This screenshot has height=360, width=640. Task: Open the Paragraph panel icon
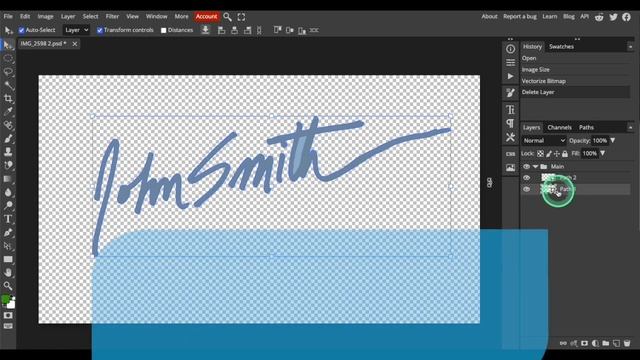pyautogui.click(x=510, y=123)
